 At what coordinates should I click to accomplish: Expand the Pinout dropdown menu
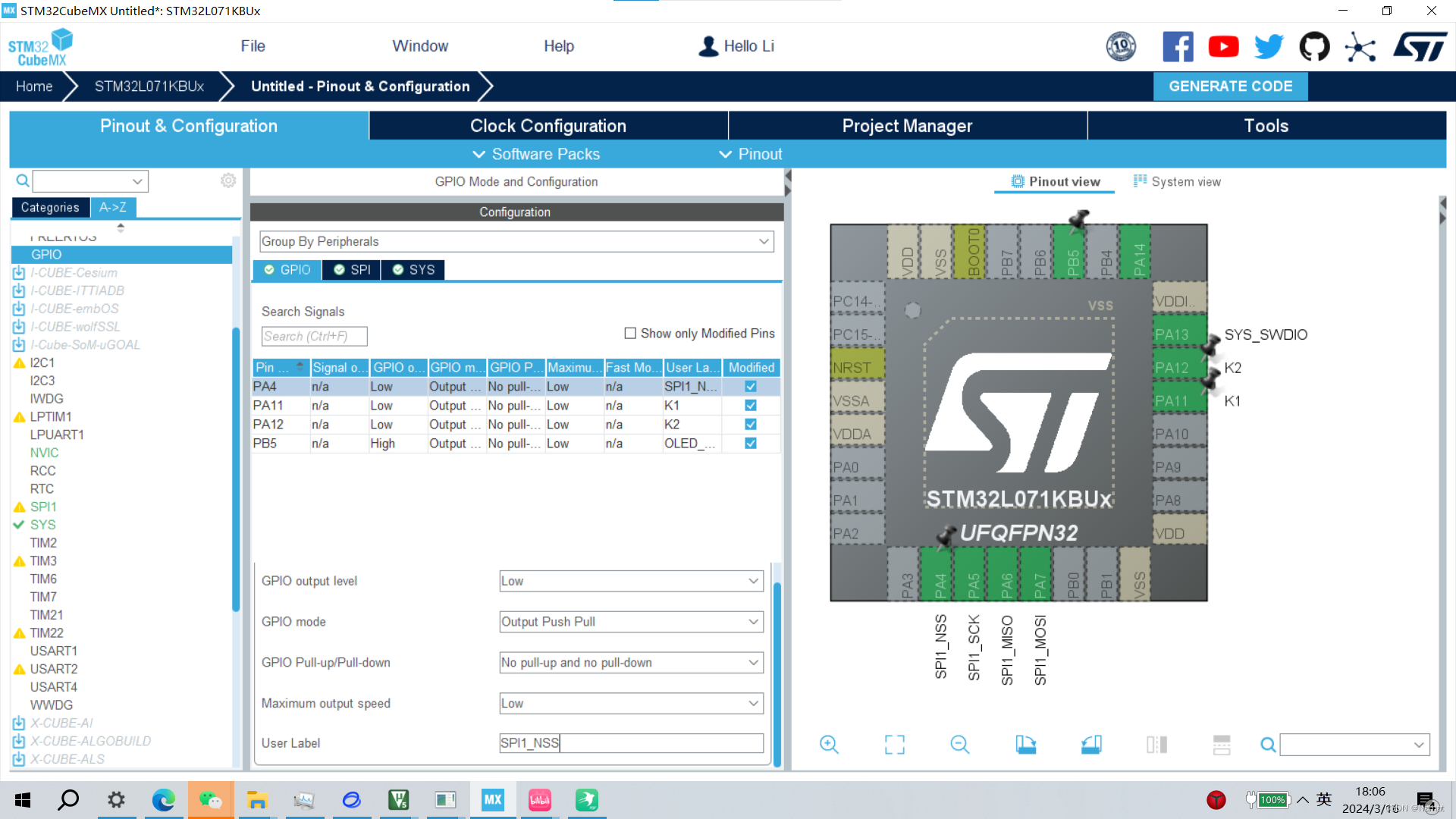tap(751, 154)
